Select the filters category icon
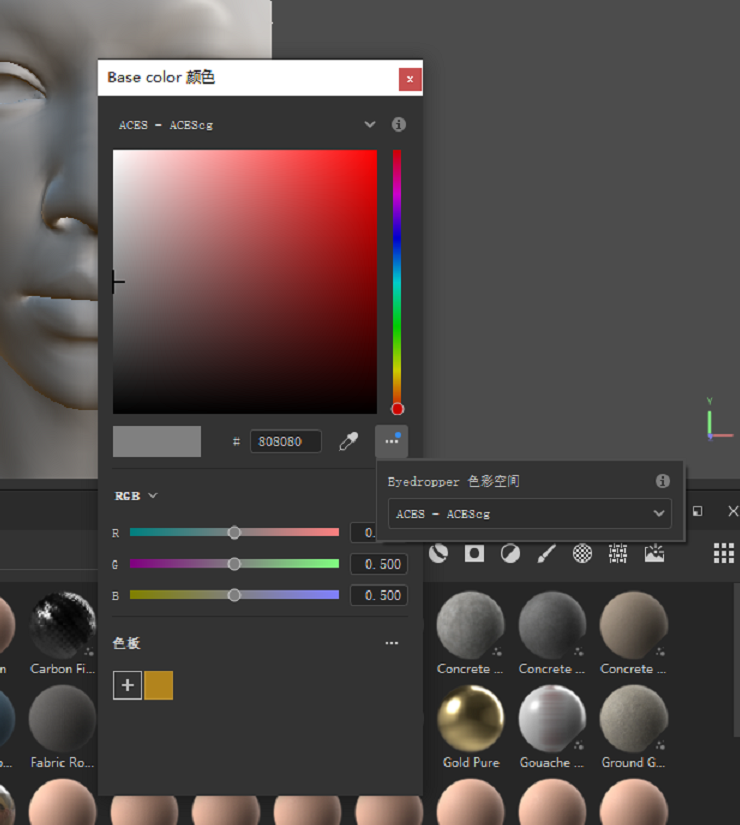Image resolution: width=740 pixels, height=825 pixels. pos(510,553)
